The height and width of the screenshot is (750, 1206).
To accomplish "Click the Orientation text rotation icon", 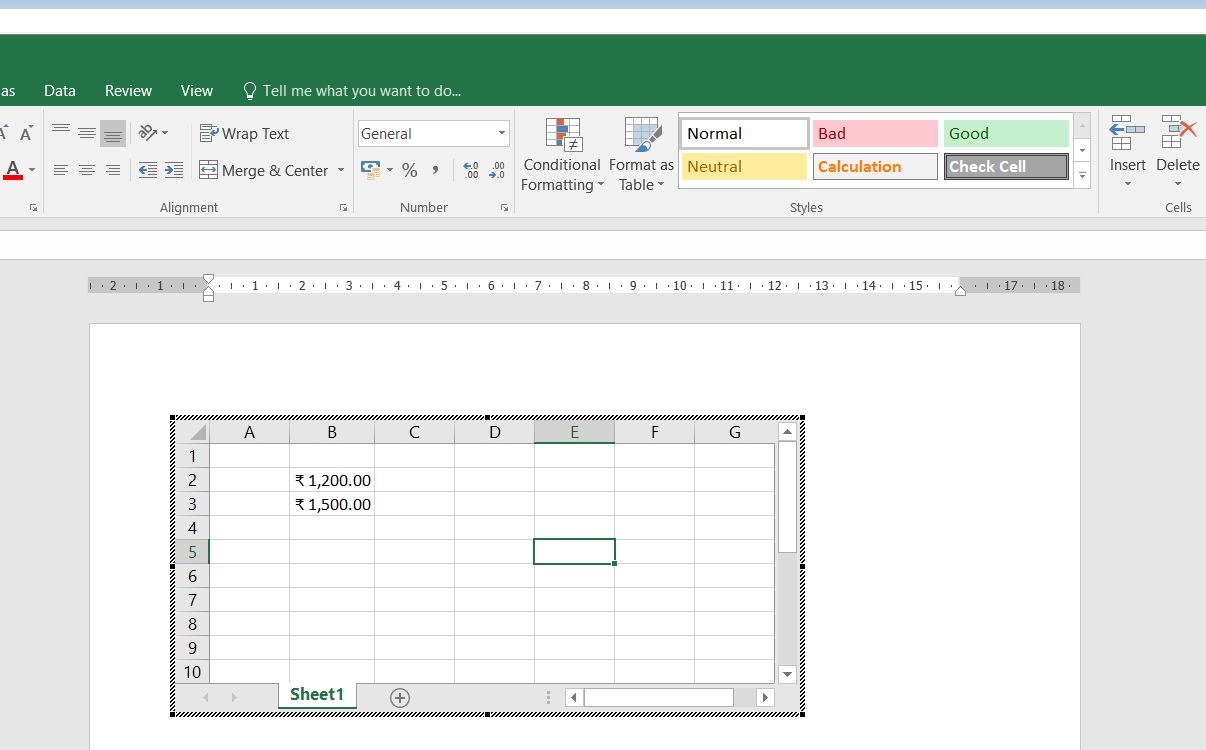I will 148,133.
